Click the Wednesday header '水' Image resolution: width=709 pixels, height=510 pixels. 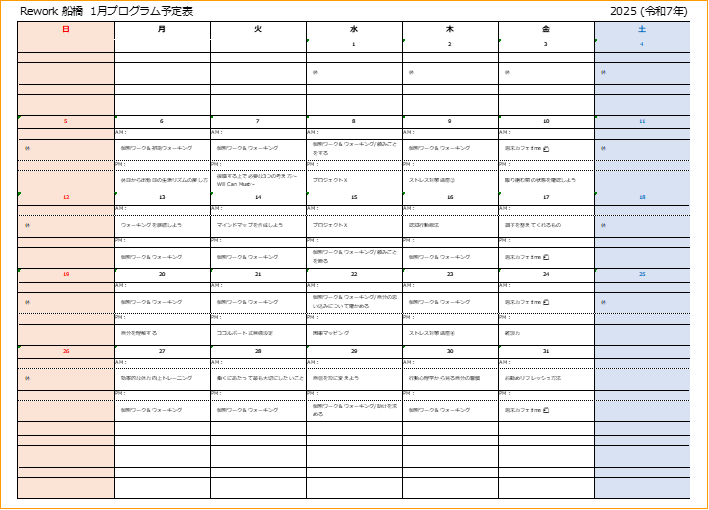[x=354, y=29]
